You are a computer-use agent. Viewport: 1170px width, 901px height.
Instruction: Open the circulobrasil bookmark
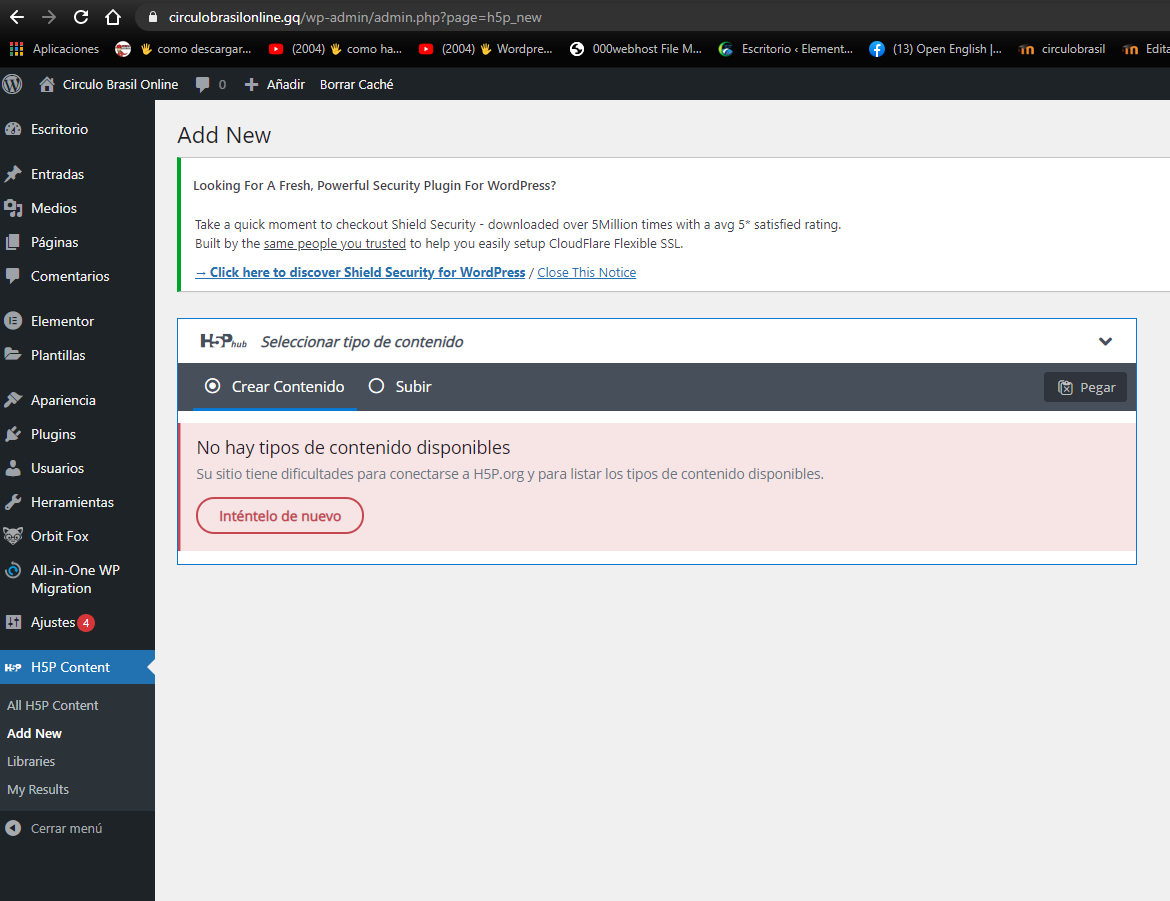click(x=1063, y=49)
